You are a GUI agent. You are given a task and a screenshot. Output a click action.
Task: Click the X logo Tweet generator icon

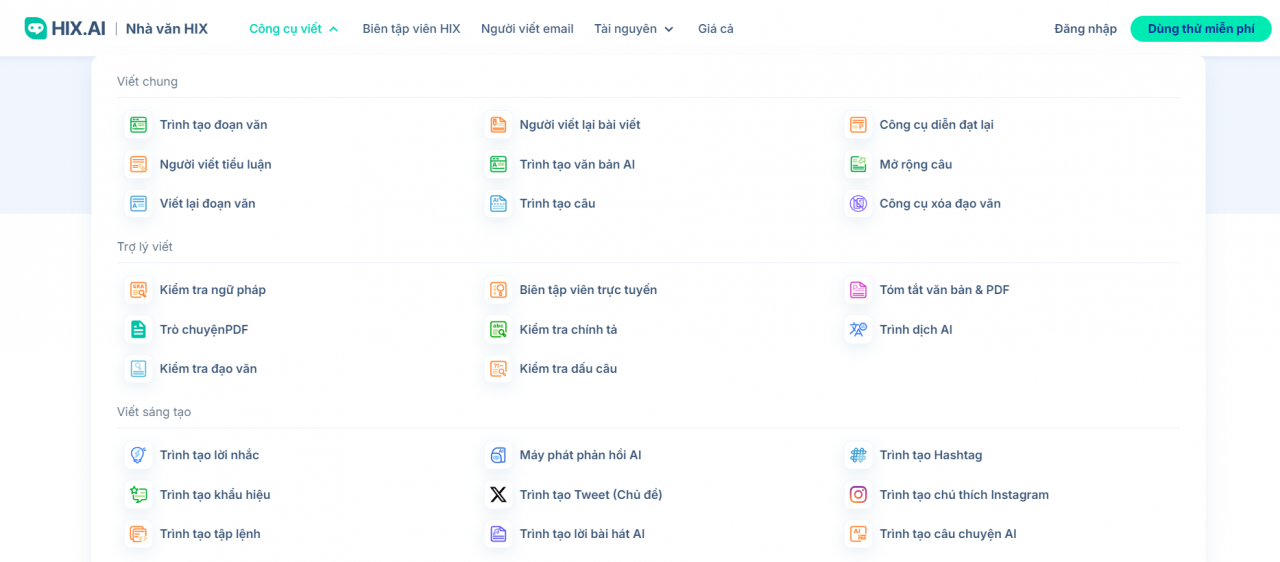click(x=498, y=495)
